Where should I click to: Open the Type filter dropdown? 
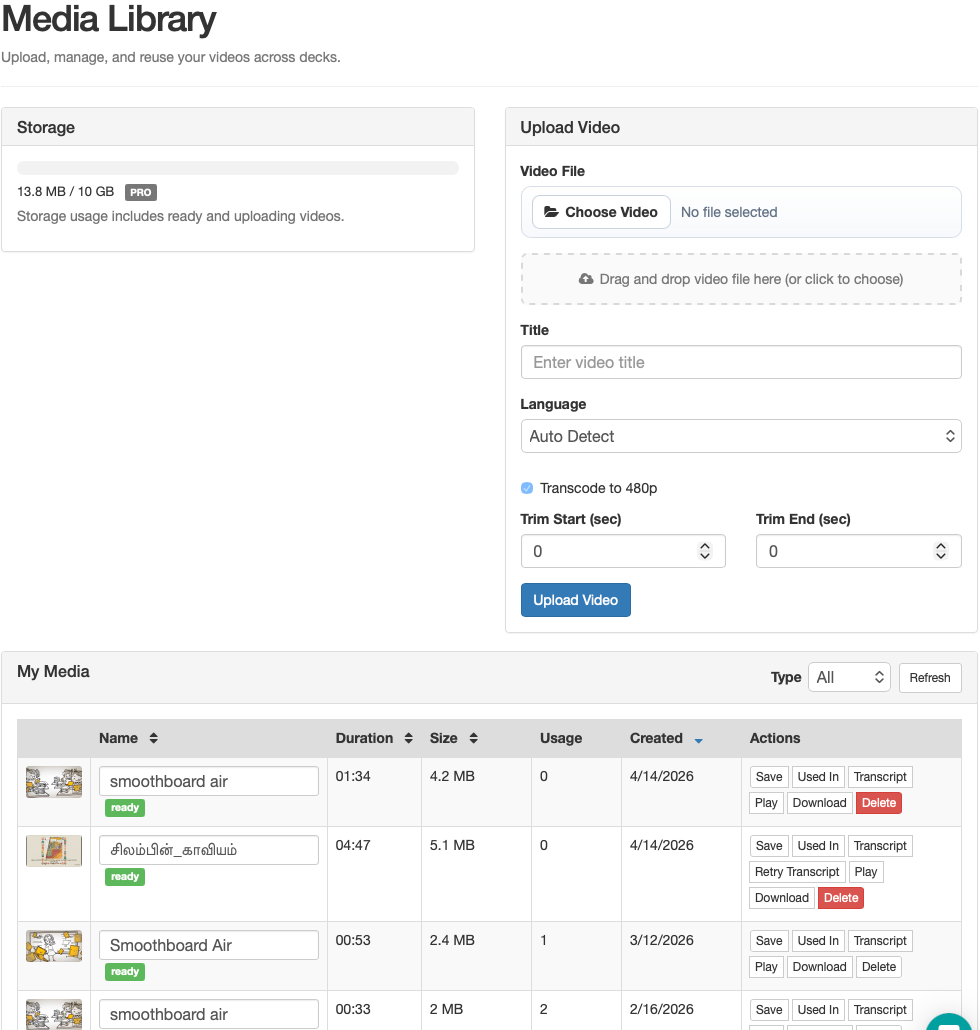pos(849,677)
